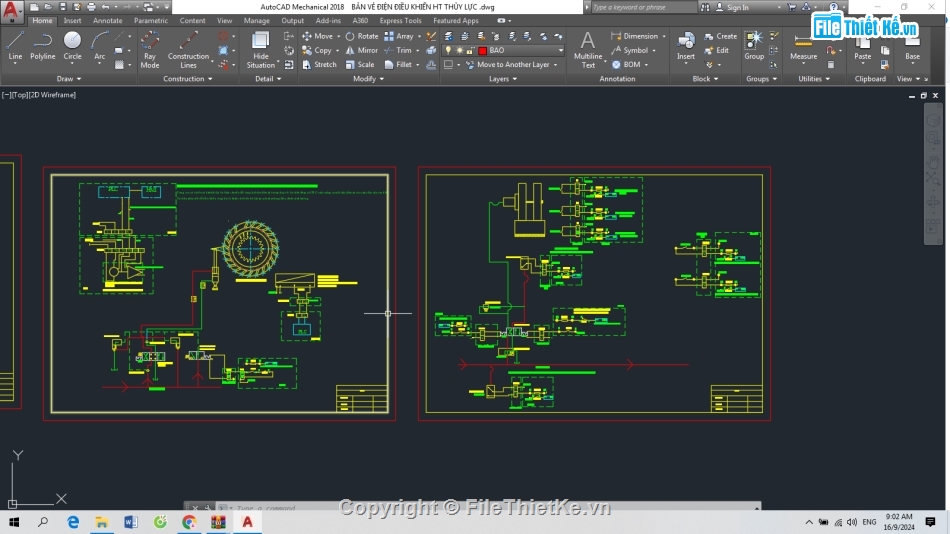Switch to the Parametric ribbon tab
The width and height of the screenshot is (950, 534).
(x=151, y=21)
